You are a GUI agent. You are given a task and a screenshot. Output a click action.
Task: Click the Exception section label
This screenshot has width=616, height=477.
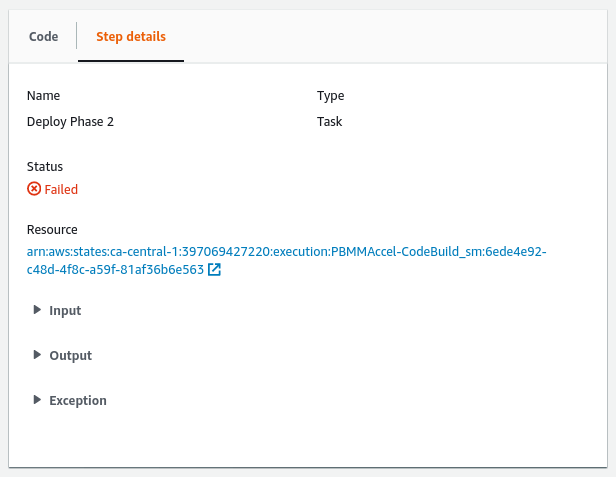78,401
